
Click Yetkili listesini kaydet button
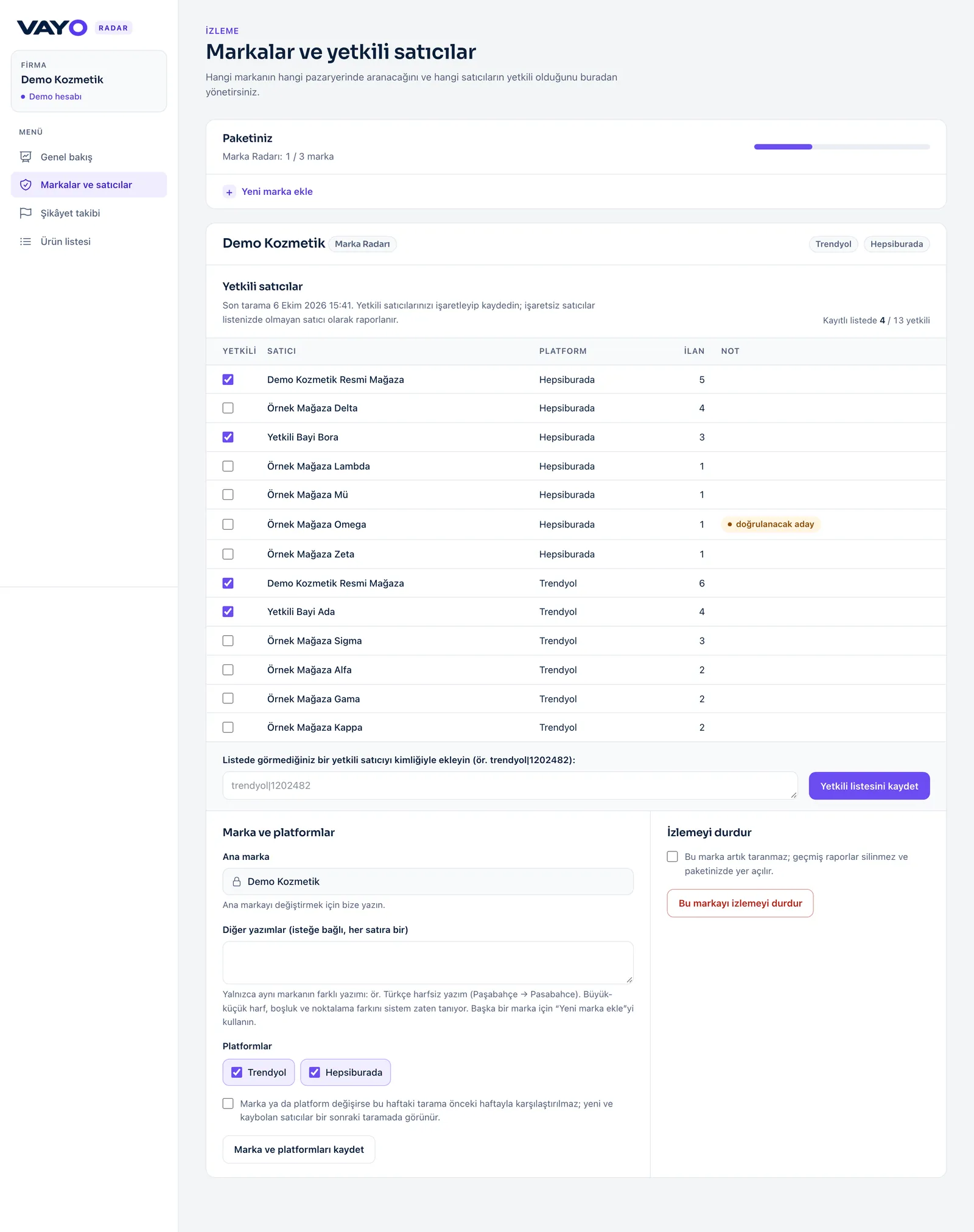click(x=869, y=786)
